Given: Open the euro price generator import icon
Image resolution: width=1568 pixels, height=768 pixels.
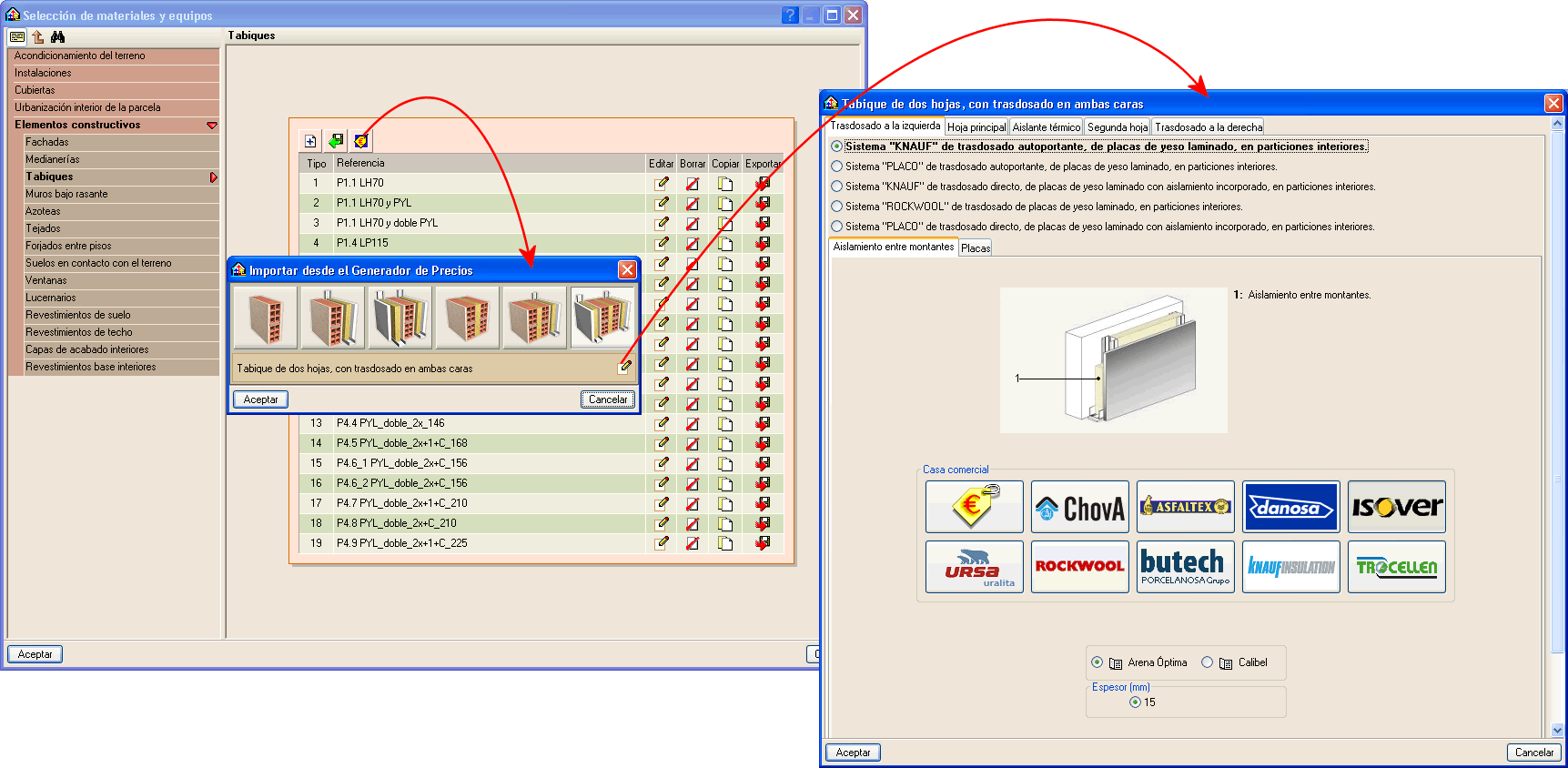Looking at the screenshot, I should [361, 141].
